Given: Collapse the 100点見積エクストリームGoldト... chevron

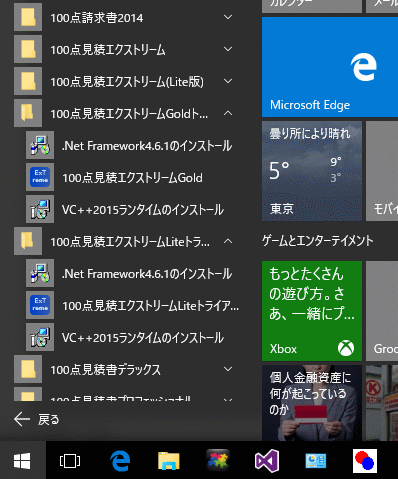Looking at the screenshot, I should pyautogui.click(x=228, y=113).
